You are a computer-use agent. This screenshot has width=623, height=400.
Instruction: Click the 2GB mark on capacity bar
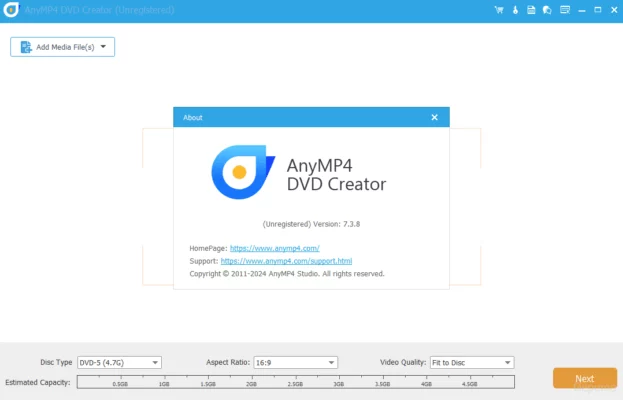tap(251, 384)
